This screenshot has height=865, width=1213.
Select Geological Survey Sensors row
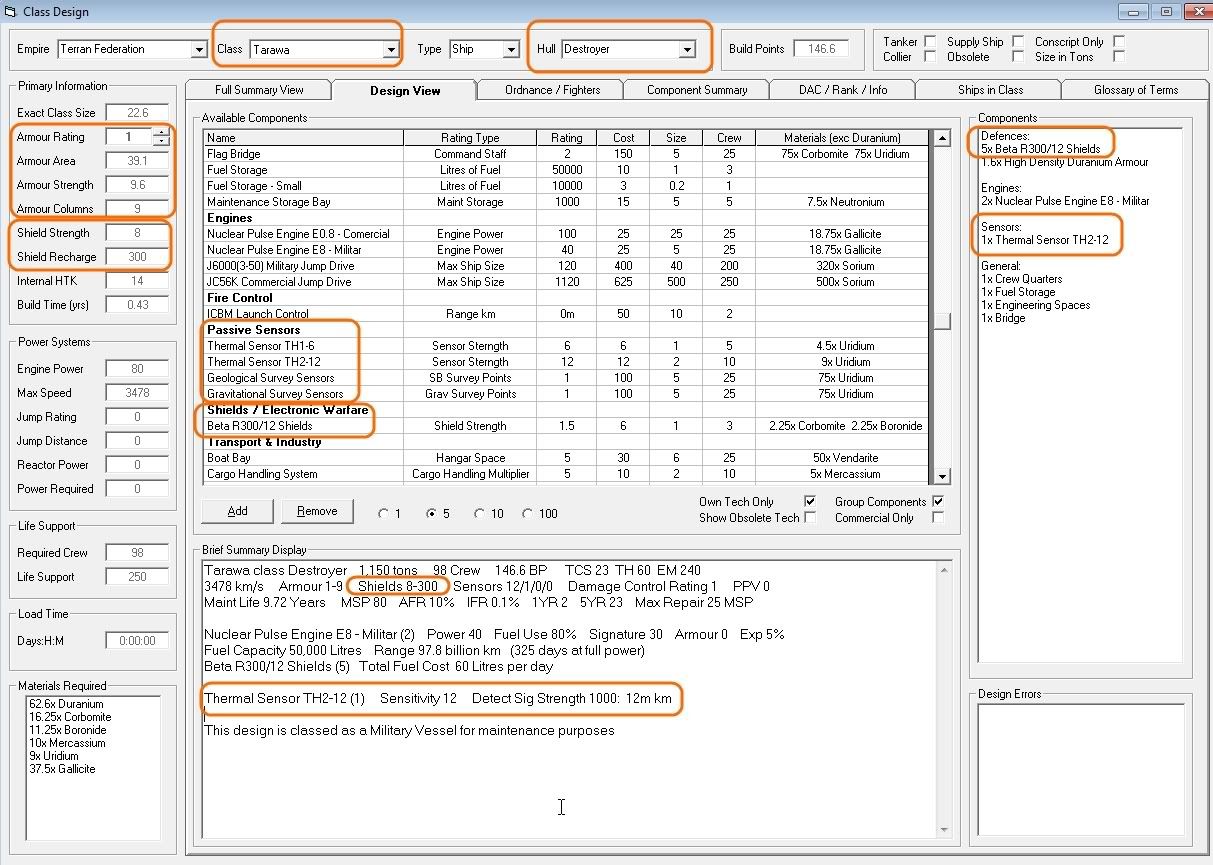(x=566, y=378)
